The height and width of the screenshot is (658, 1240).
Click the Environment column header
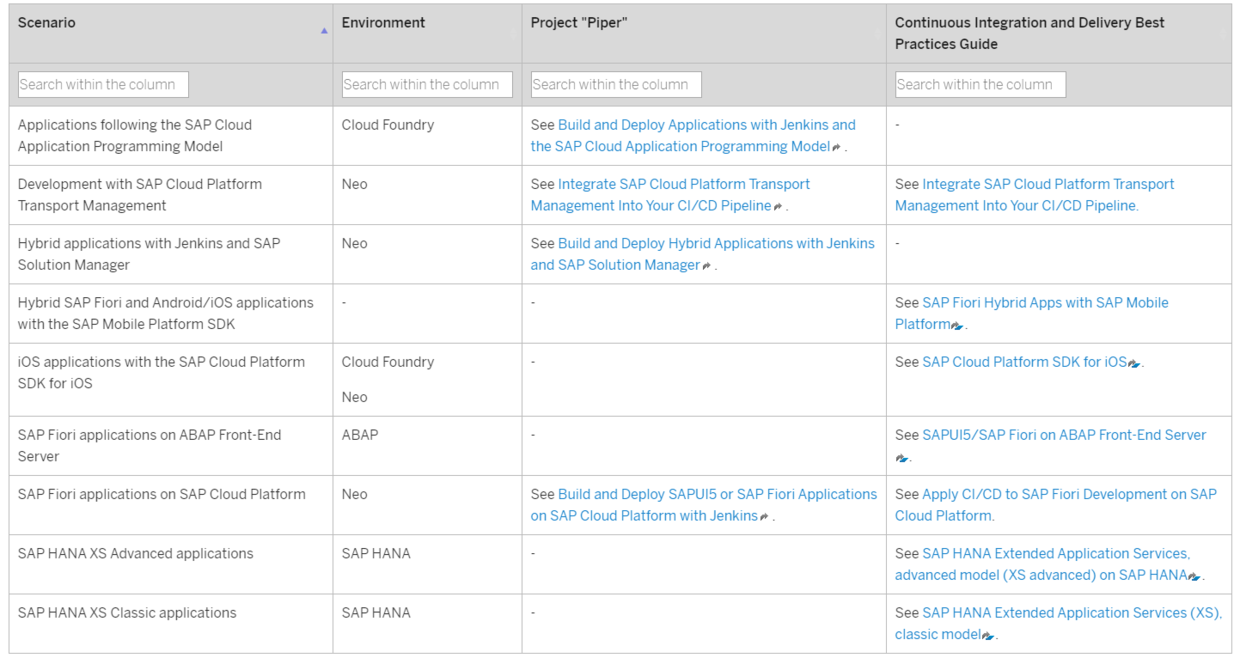[384, 23]
